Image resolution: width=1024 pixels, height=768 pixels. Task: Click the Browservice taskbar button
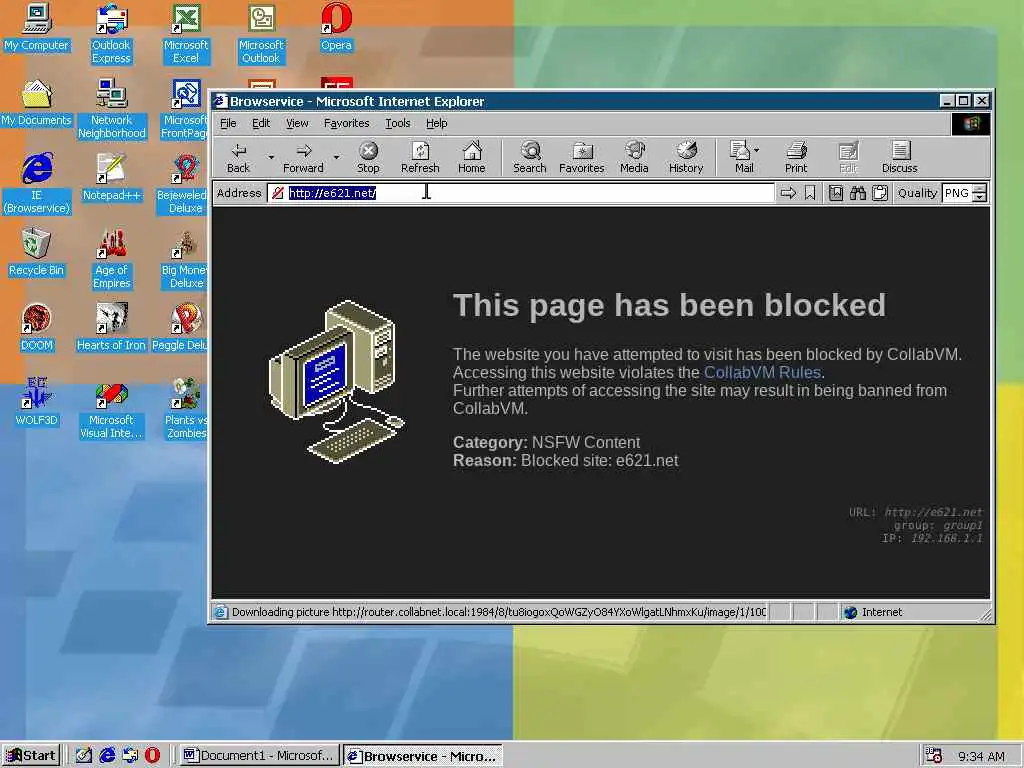[423, 756]
